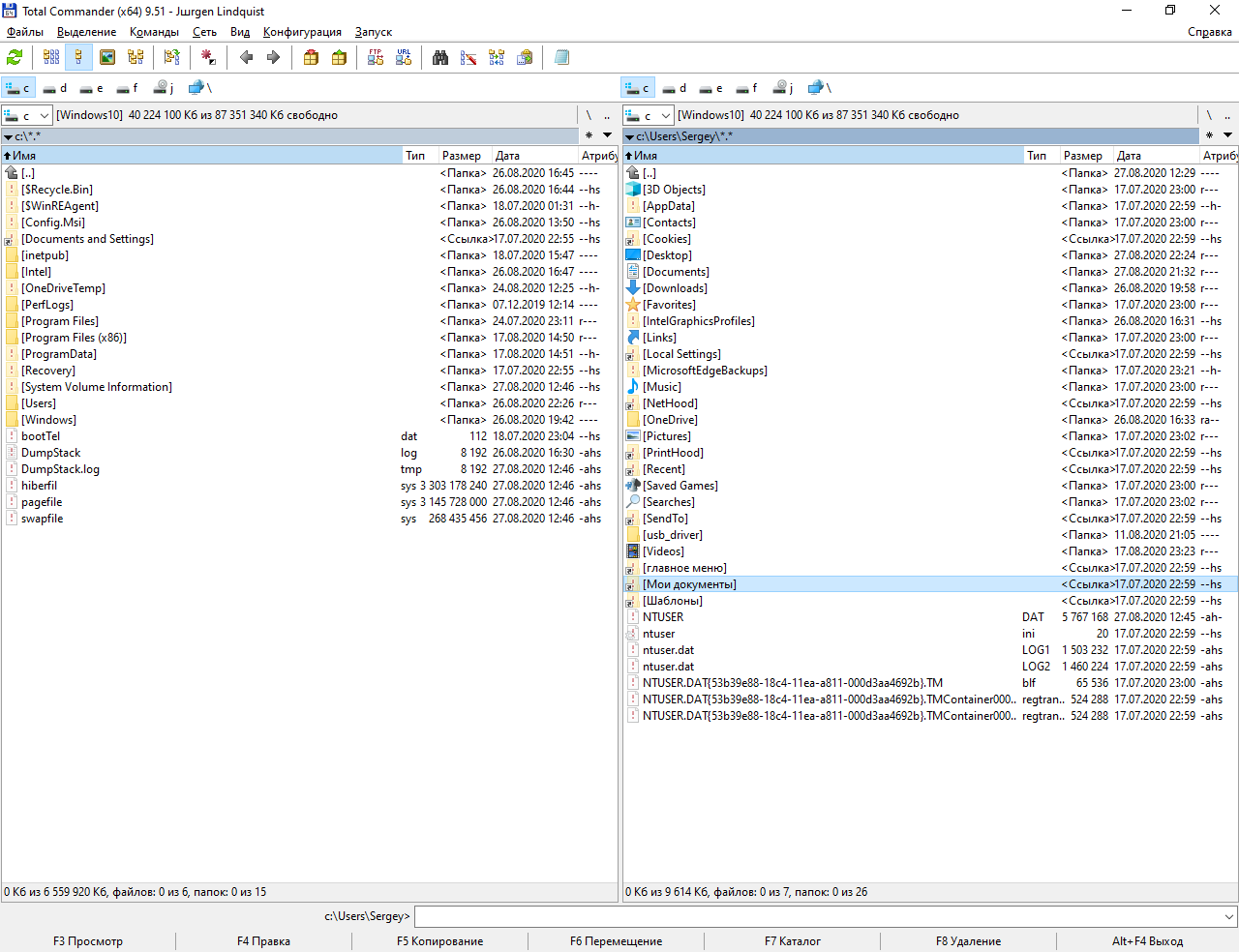Click the F3 Просмотр button
The width and height of the screenshot is (1239, 952).
click(x=88, y=941)
